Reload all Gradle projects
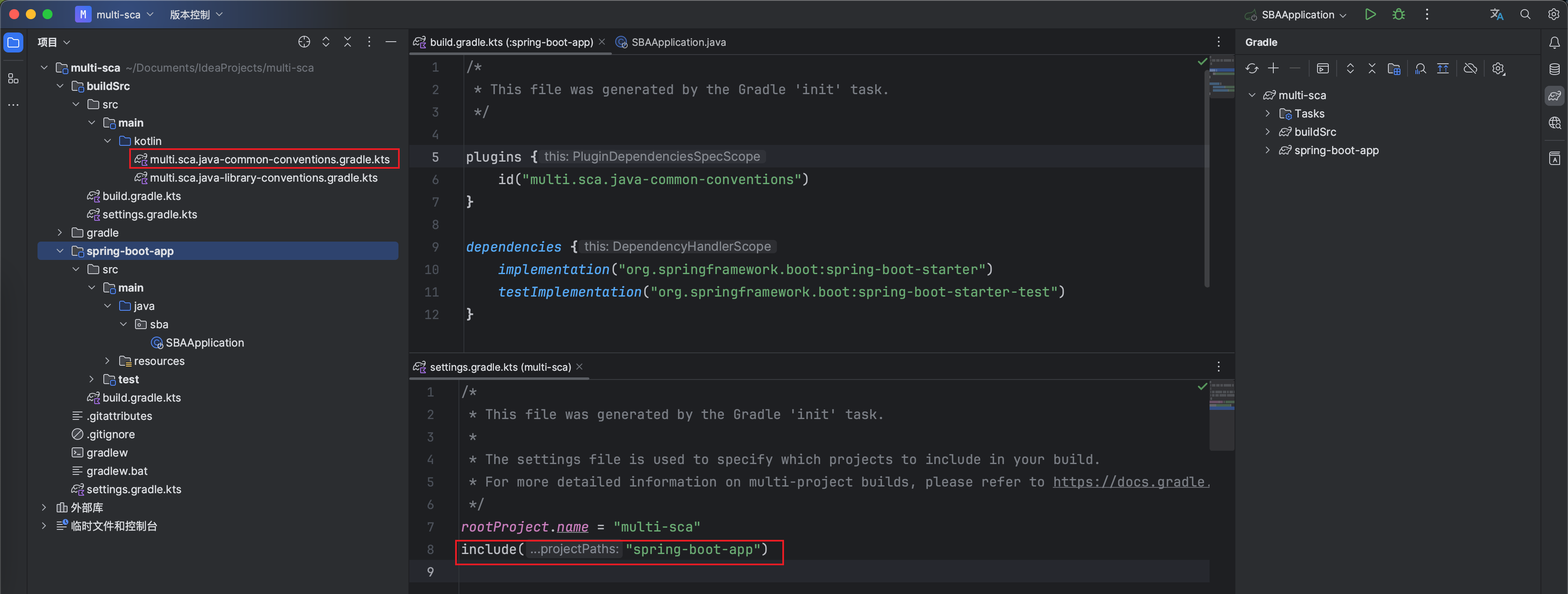Viewport: 1568px width, 594px height. pos(1252,68)
